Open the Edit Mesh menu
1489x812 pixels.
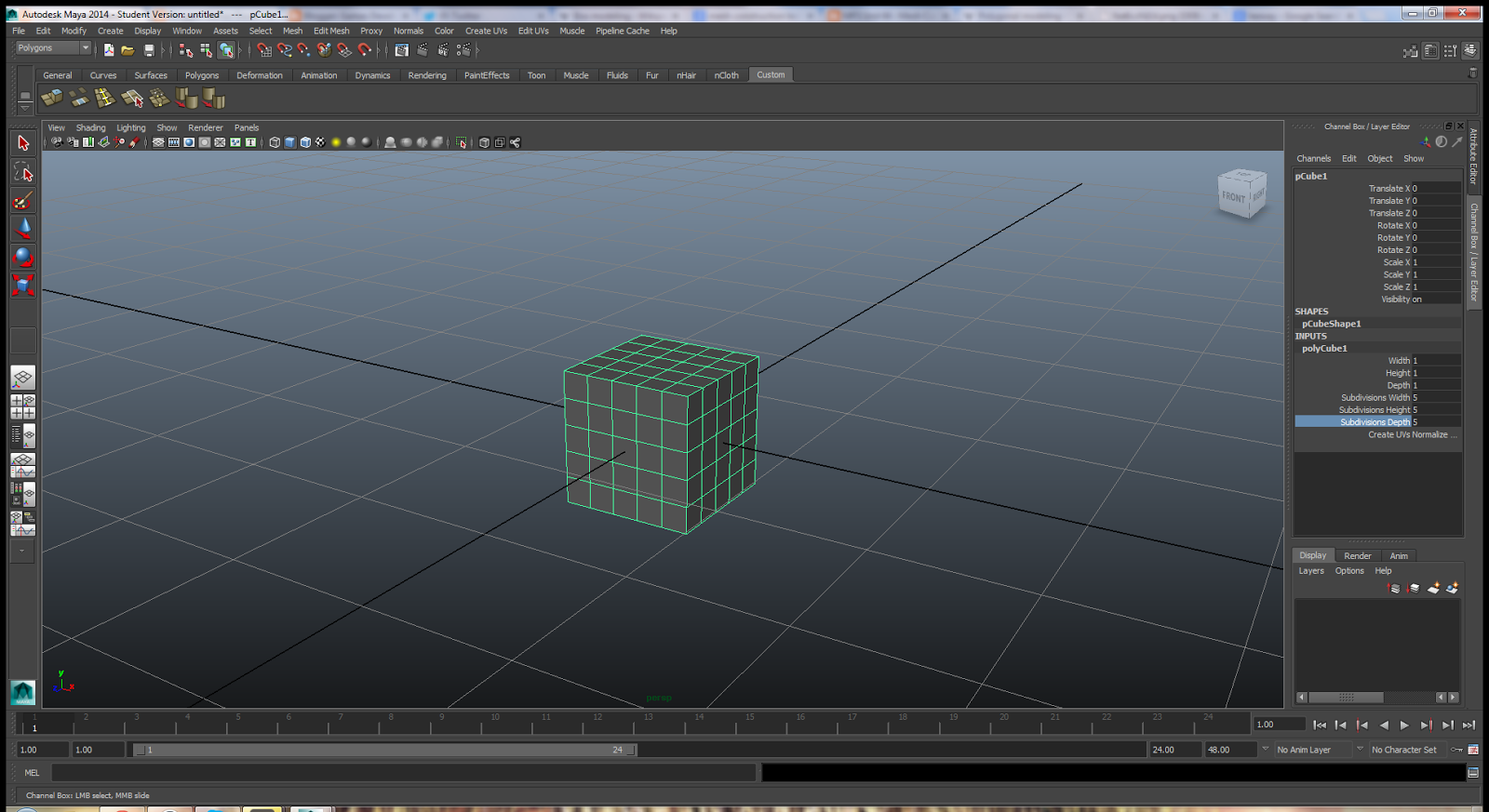[x=331, y=31]
